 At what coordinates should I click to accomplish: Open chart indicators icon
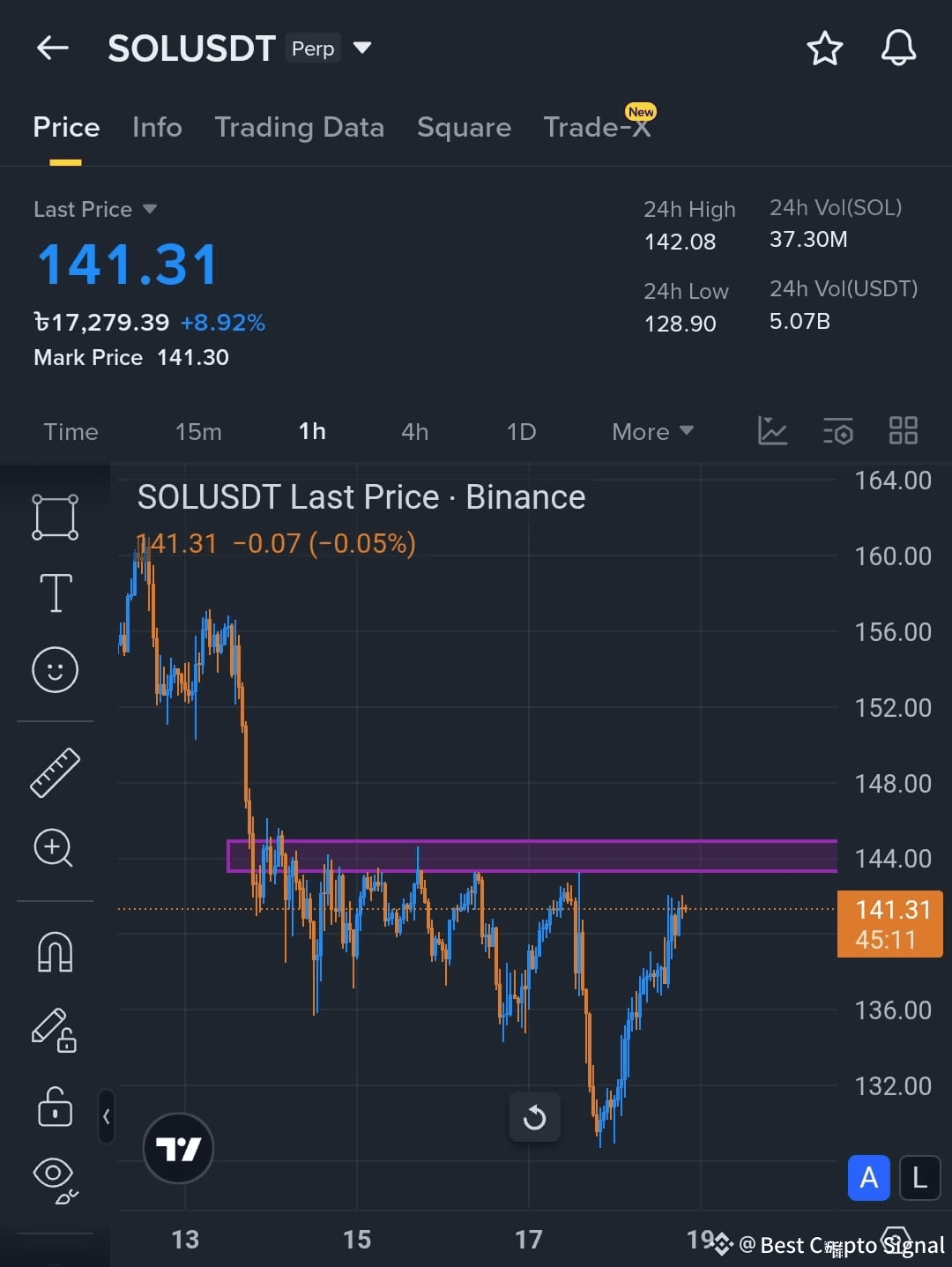pos(772,430)
